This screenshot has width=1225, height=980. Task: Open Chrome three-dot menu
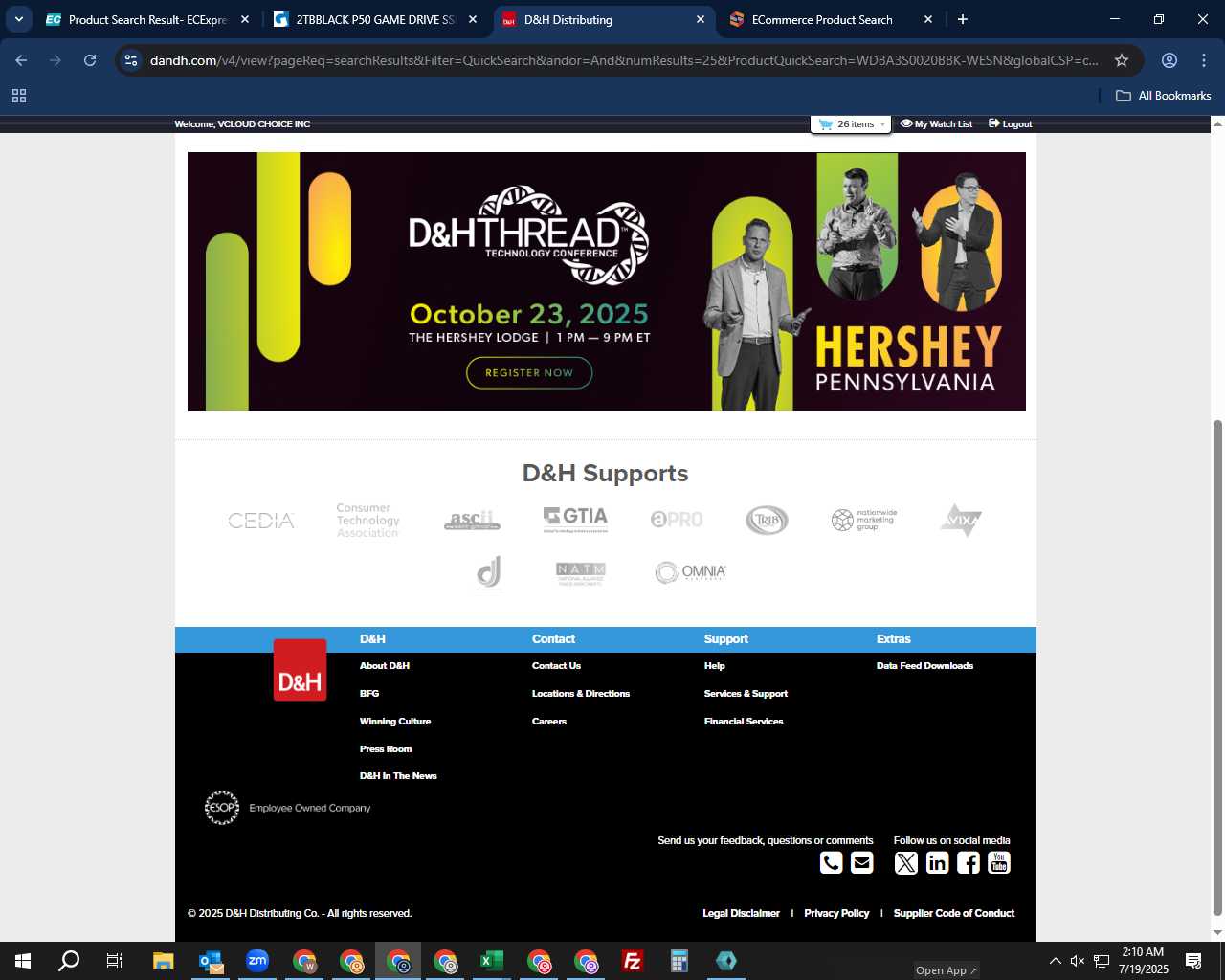1204,60
